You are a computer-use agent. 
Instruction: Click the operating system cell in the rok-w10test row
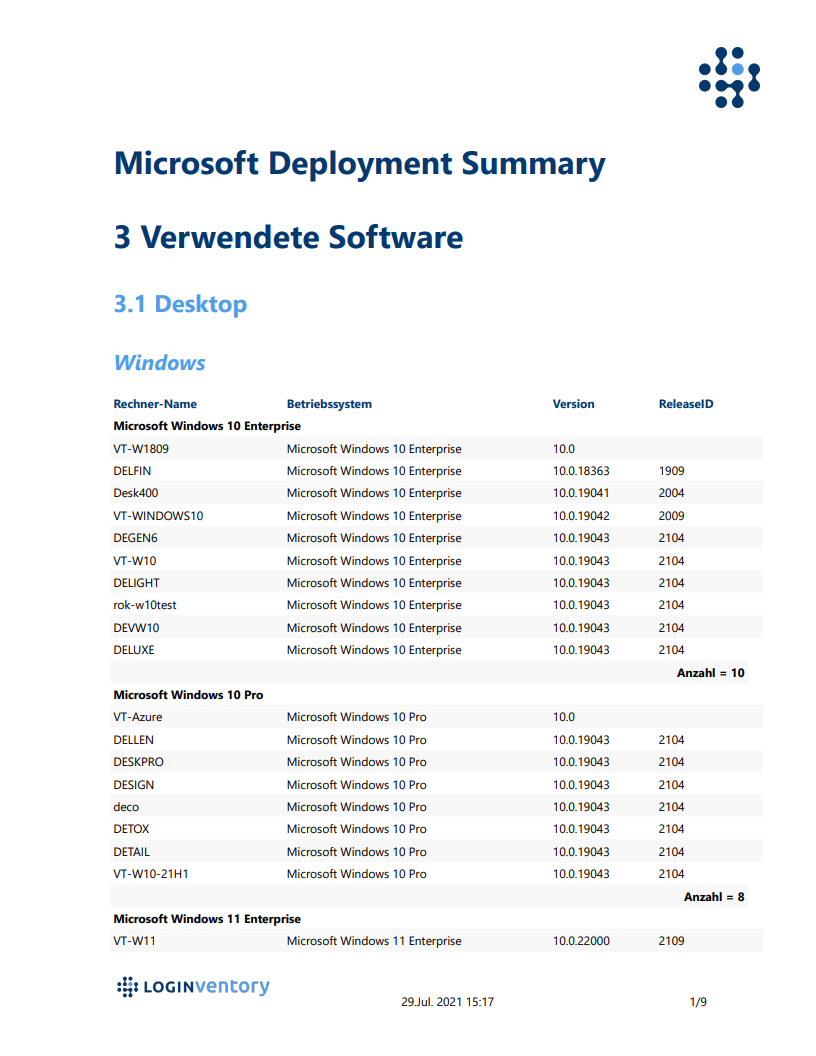374,605
